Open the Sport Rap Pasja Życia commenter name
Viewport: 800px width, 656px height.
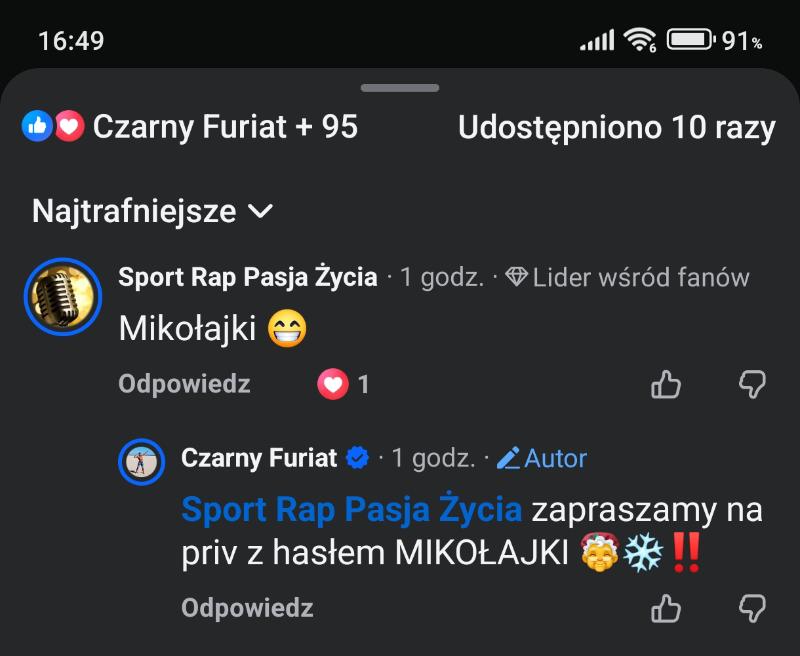[x=248, y=277]
